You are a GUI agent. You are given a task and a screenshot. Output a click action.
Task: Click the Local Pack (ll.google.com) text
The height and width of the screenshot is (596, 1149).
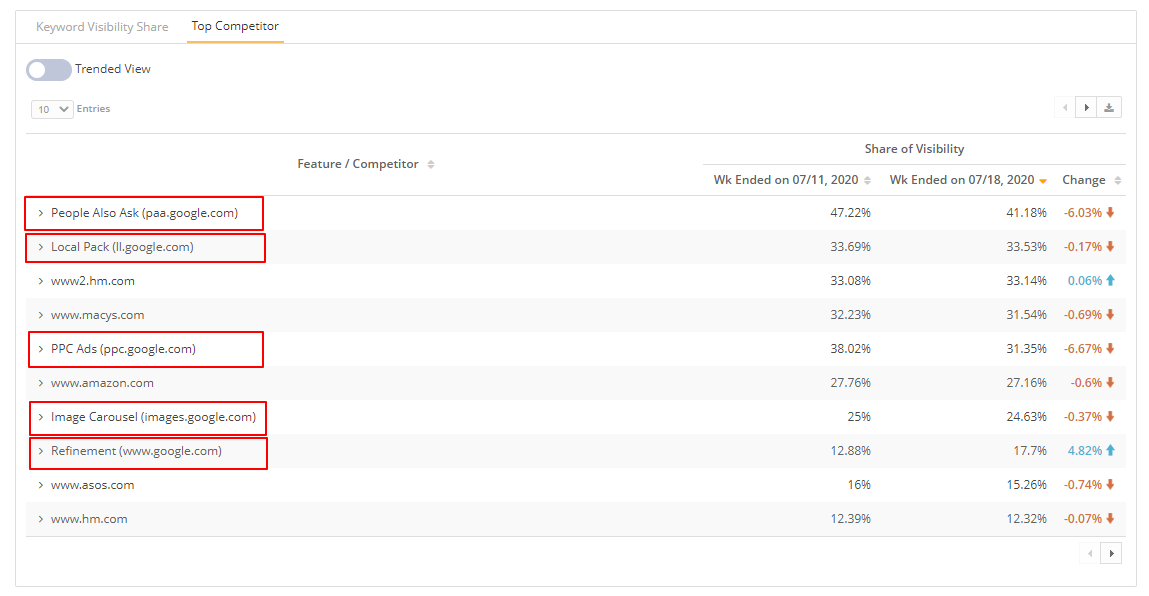[x=122, y=247]
